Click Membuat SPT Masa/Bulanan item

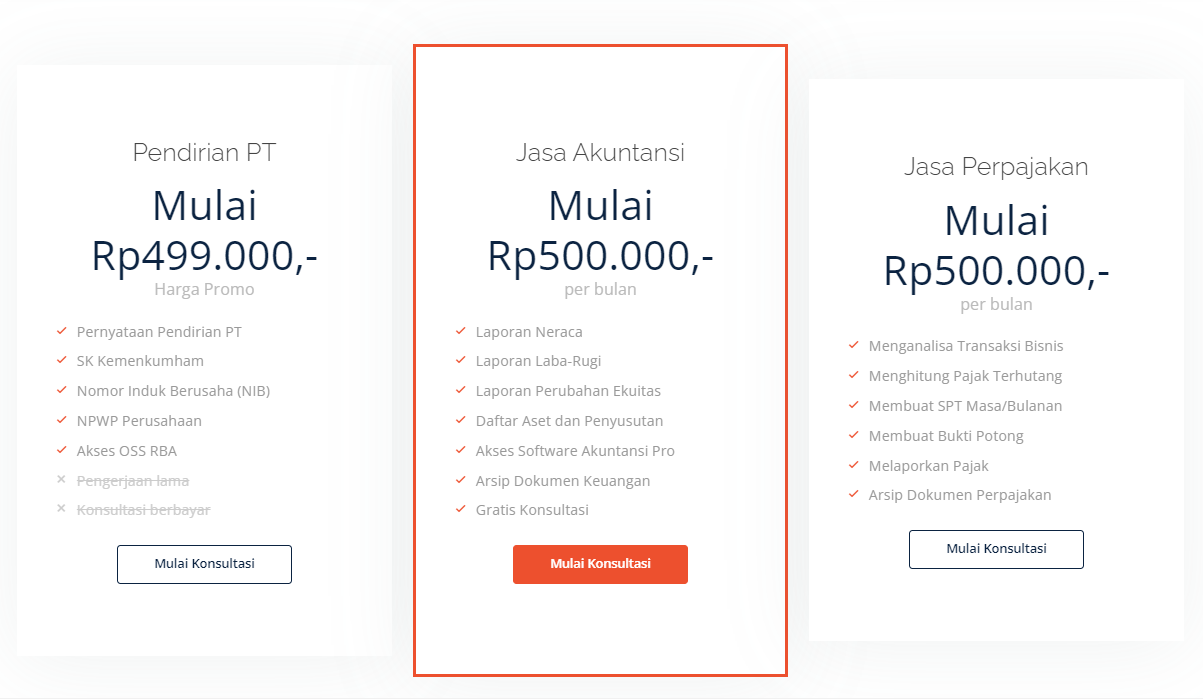[x=965, y=406]
